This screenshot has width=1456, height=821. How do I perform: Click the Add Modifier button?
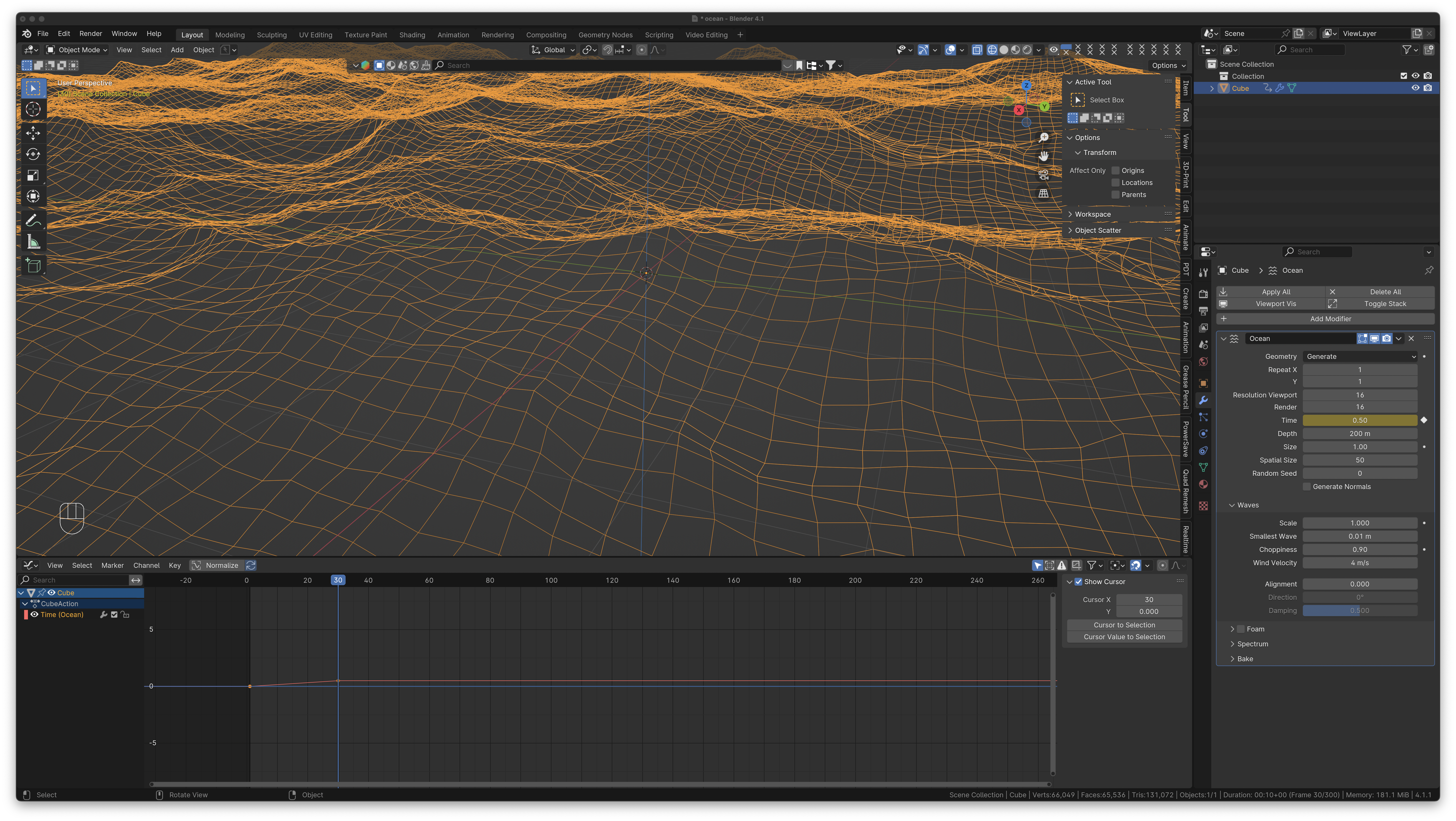[1325, 319]
